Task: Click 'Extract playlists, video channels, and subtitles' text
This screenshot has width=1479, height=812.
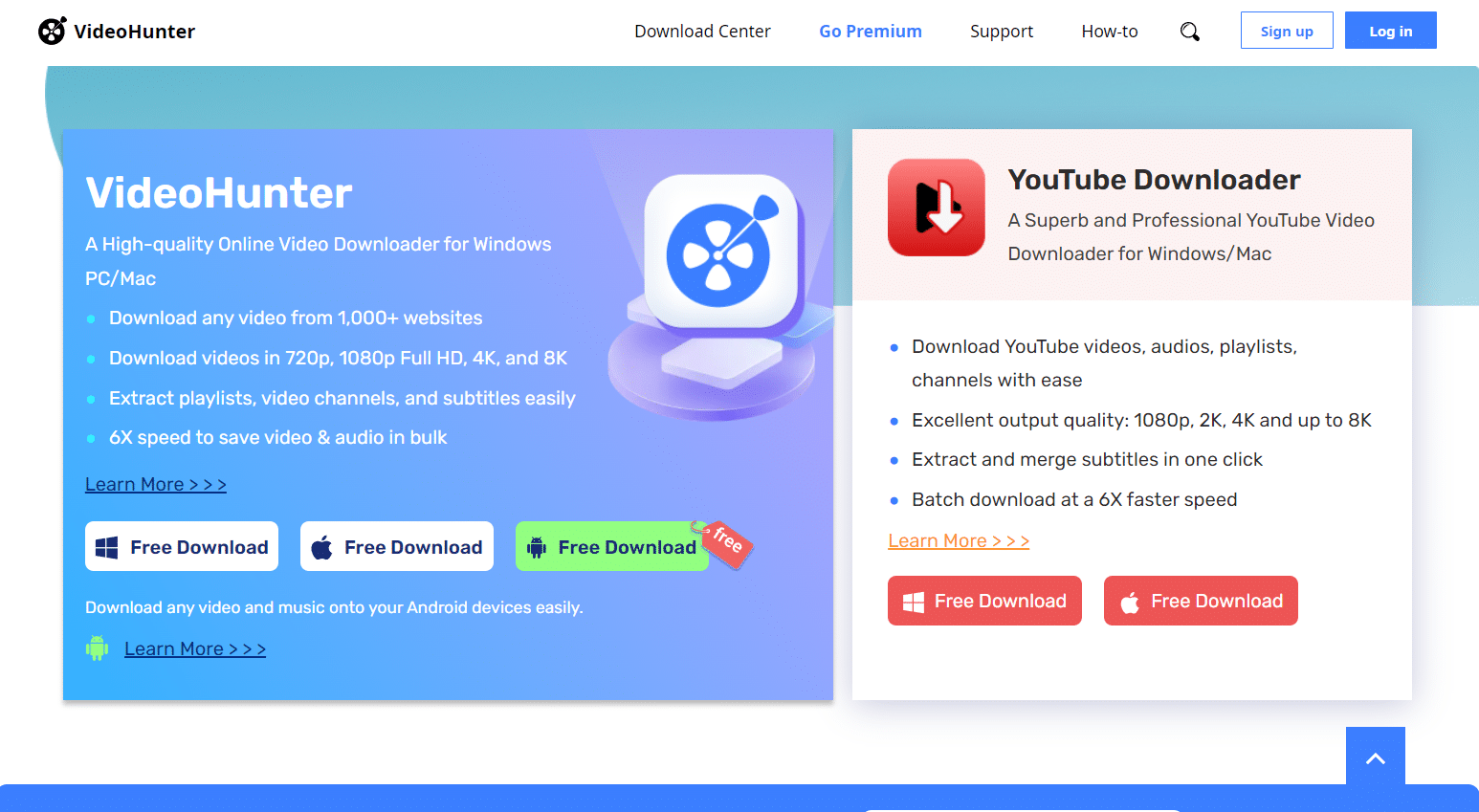Action: click(x=342, y=398)
